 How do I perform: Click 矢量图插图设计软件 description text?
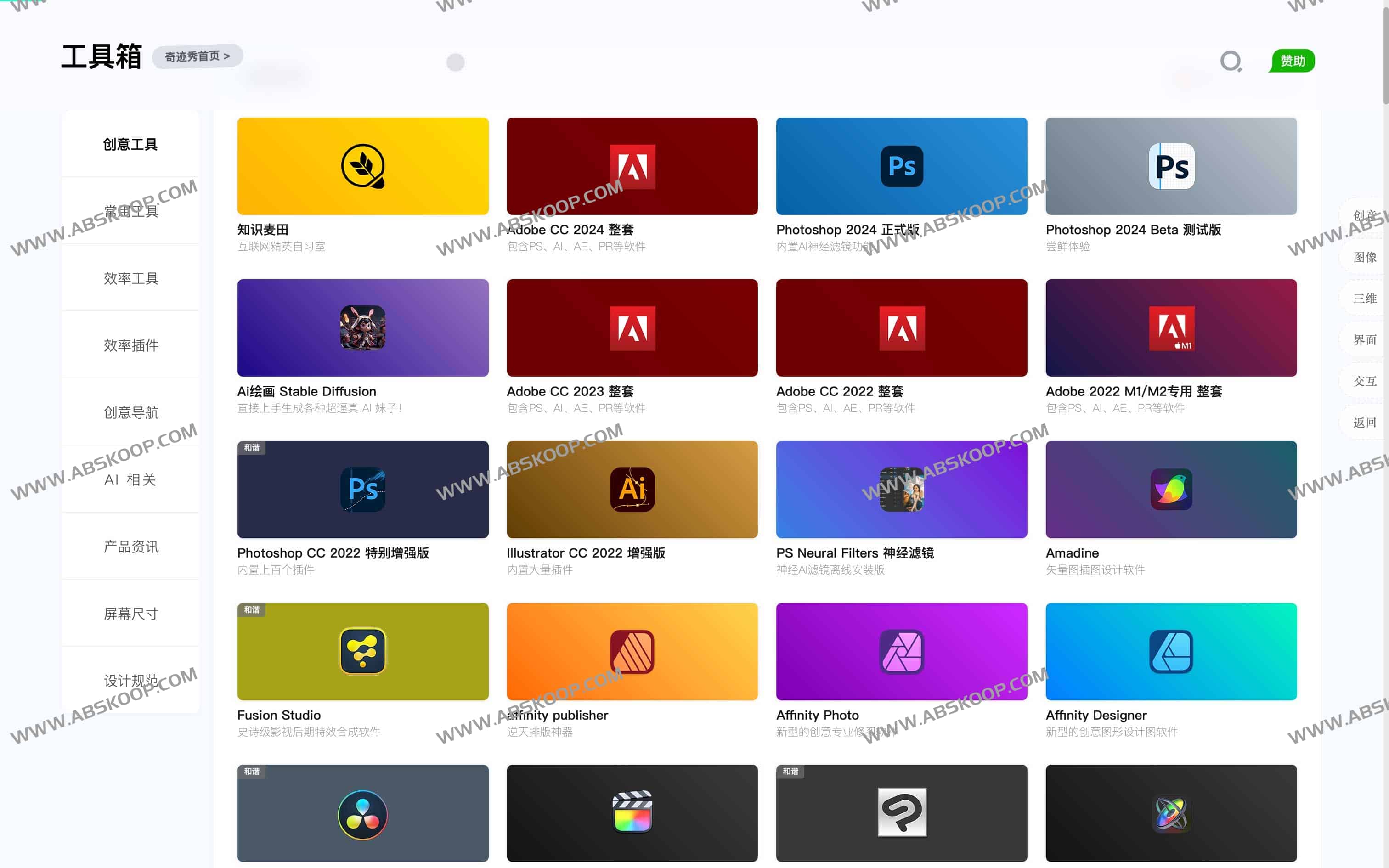click(x=1095, y=570)
